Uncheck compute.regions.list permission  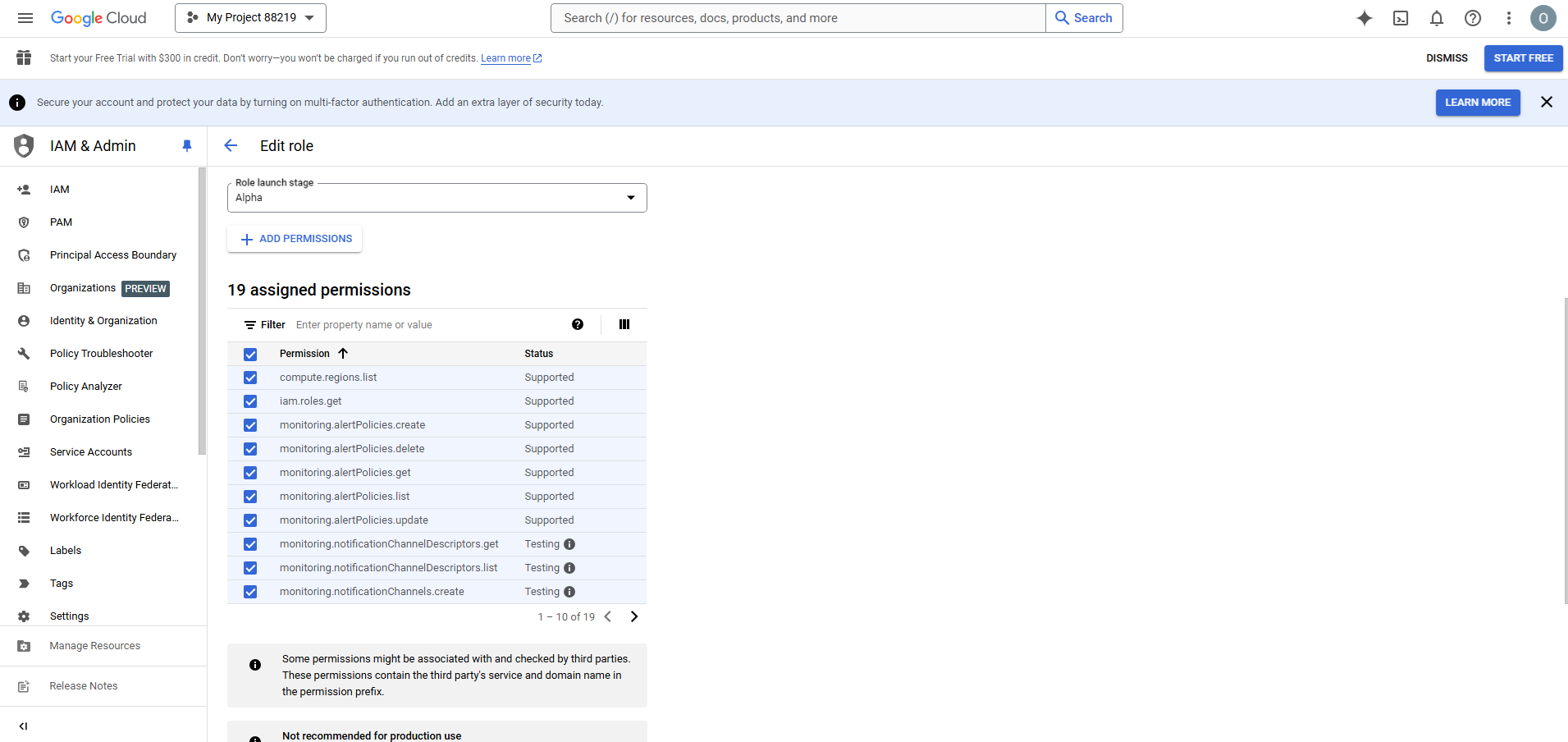(250, 378)
